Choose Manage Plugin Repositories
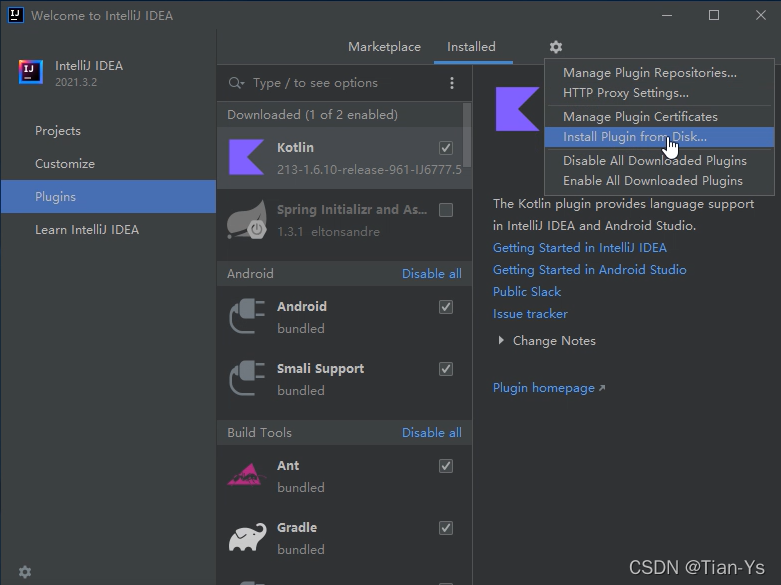This screenshot has height=585, width=781. [x=659, y=73]
